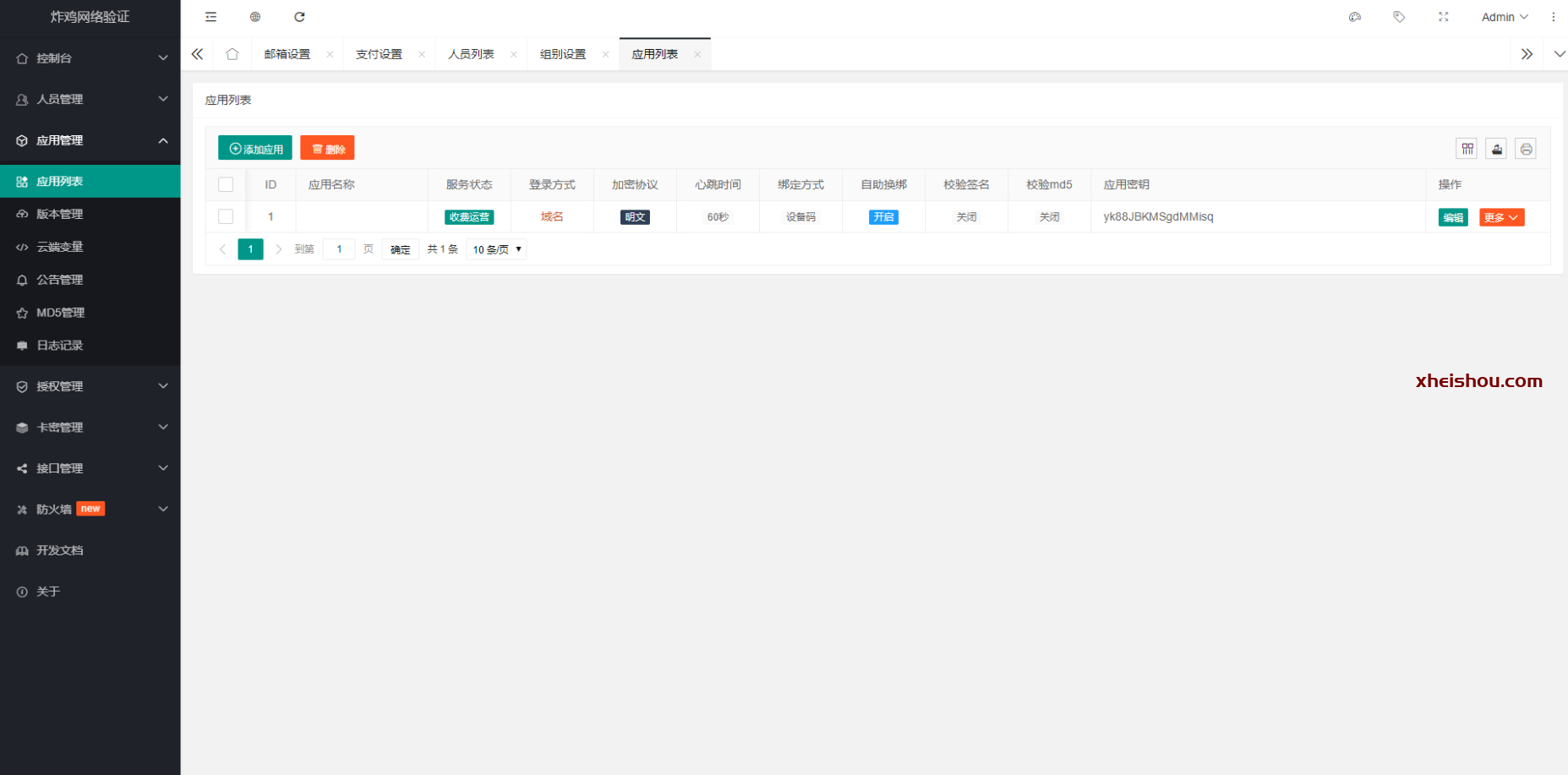Collapse the sidebar with the menu fold icon
This screenshot has height=775, width=1568.
pyautogui.click(x=210, y=17)
